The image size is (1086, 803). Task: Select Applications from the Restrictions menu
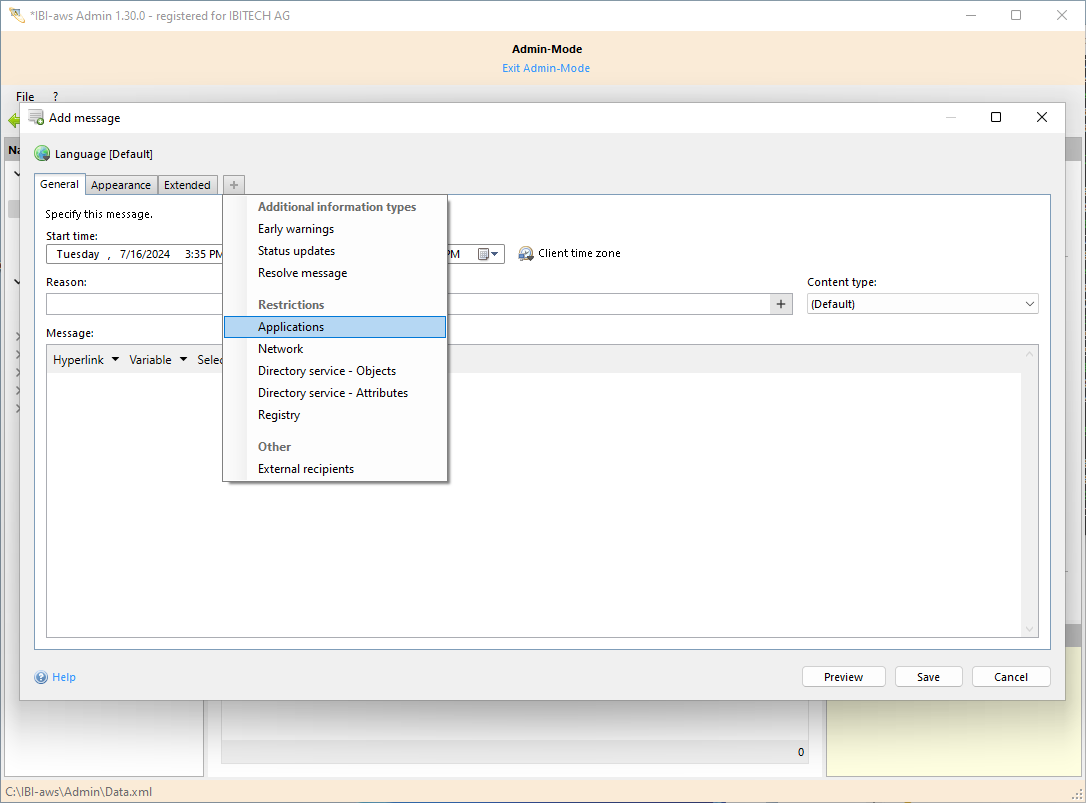pyautogui.click(x=291, y=327)
